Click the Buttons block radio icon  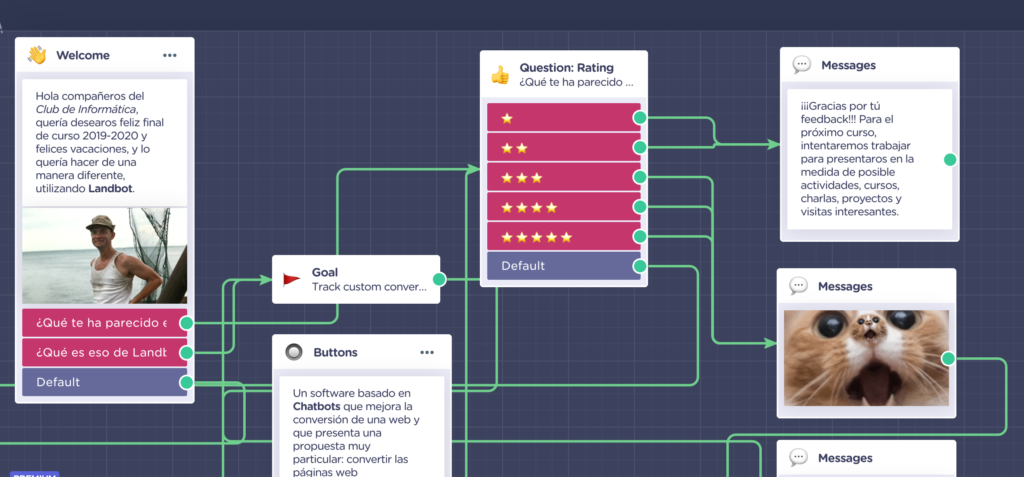pos(293,352)
